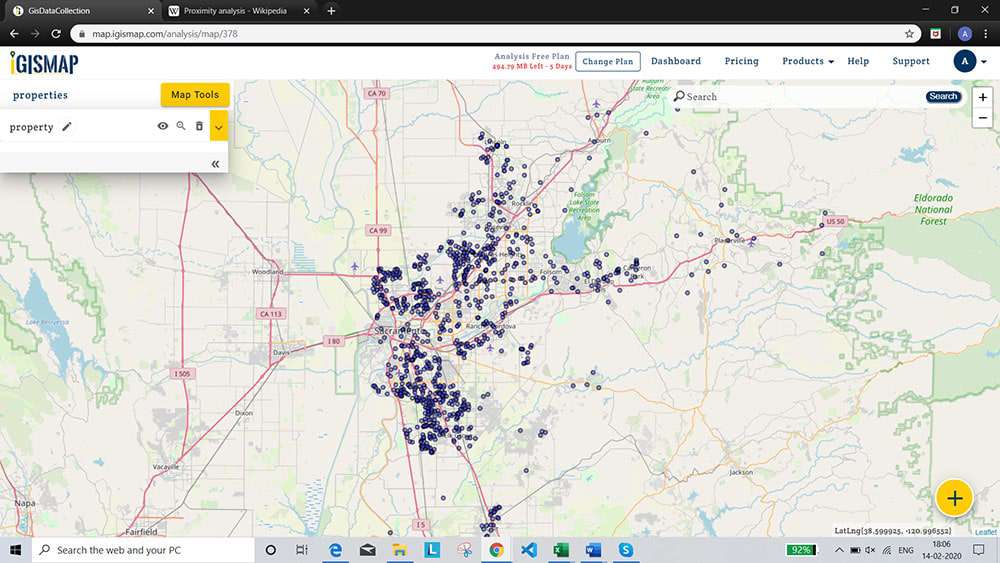Open the Chrome profile avatar
This screenshot has width=1000, height=563.
click(x=964, y=34)
